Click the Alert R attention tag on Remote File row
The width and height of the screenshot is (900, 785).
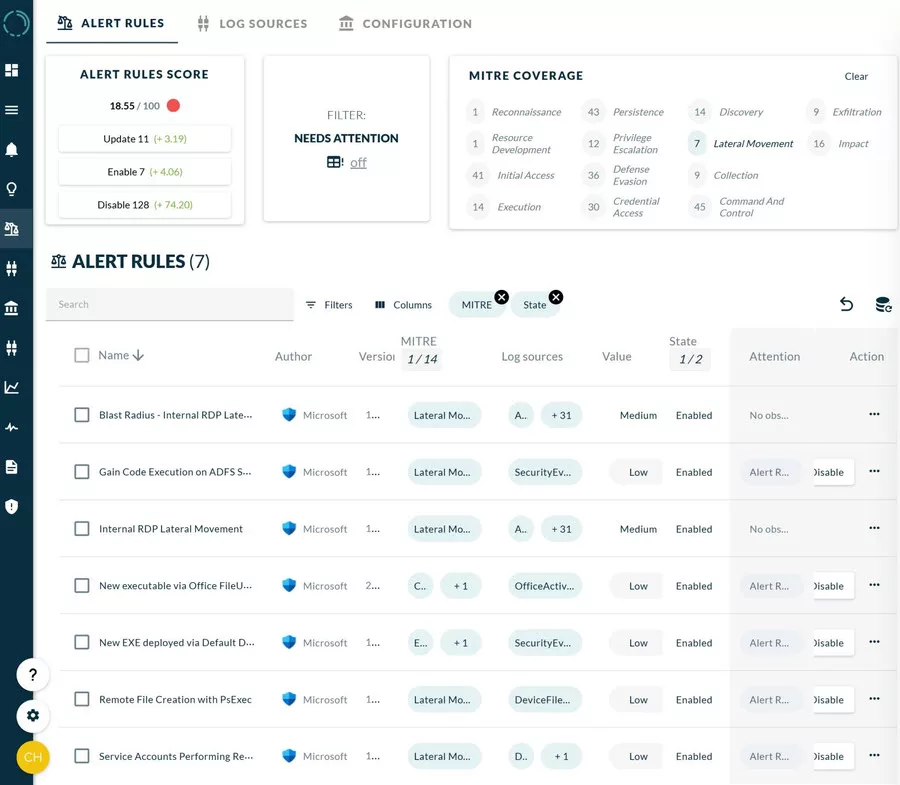769,699
